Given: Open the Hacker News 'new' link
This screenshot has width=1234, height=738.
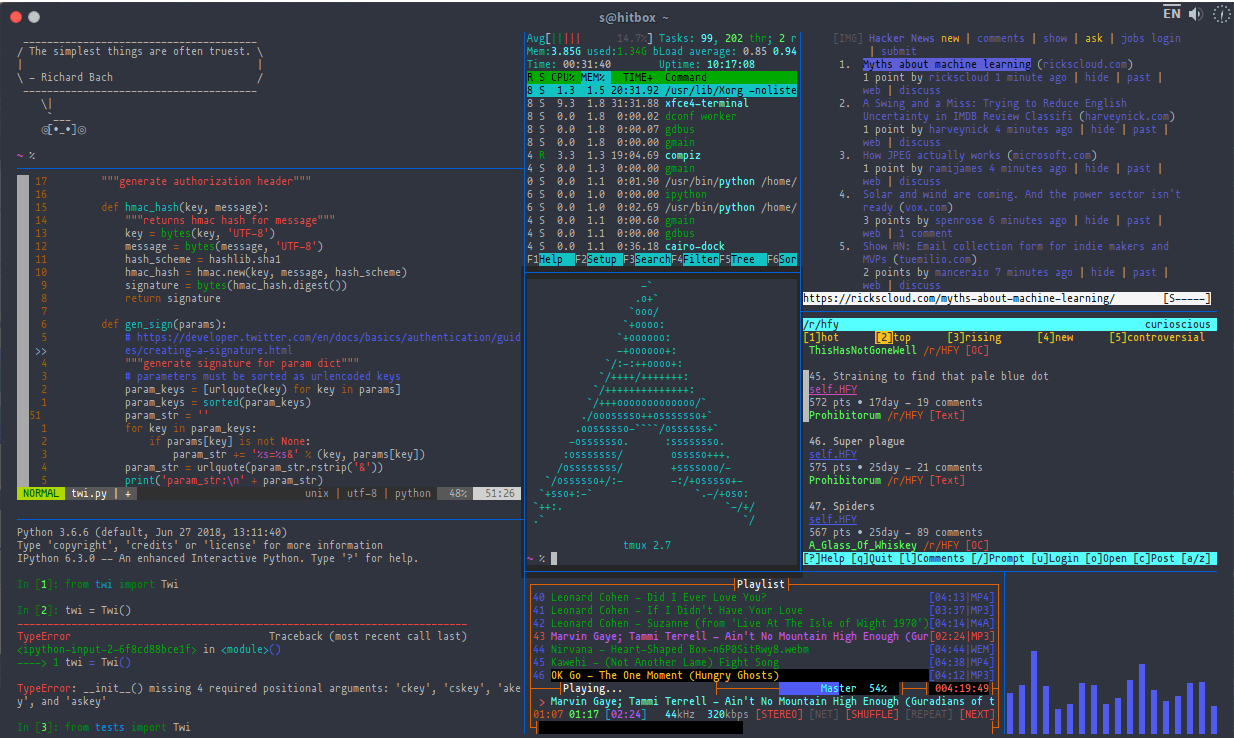Looking at the screenshot, I should coord(950,39).
